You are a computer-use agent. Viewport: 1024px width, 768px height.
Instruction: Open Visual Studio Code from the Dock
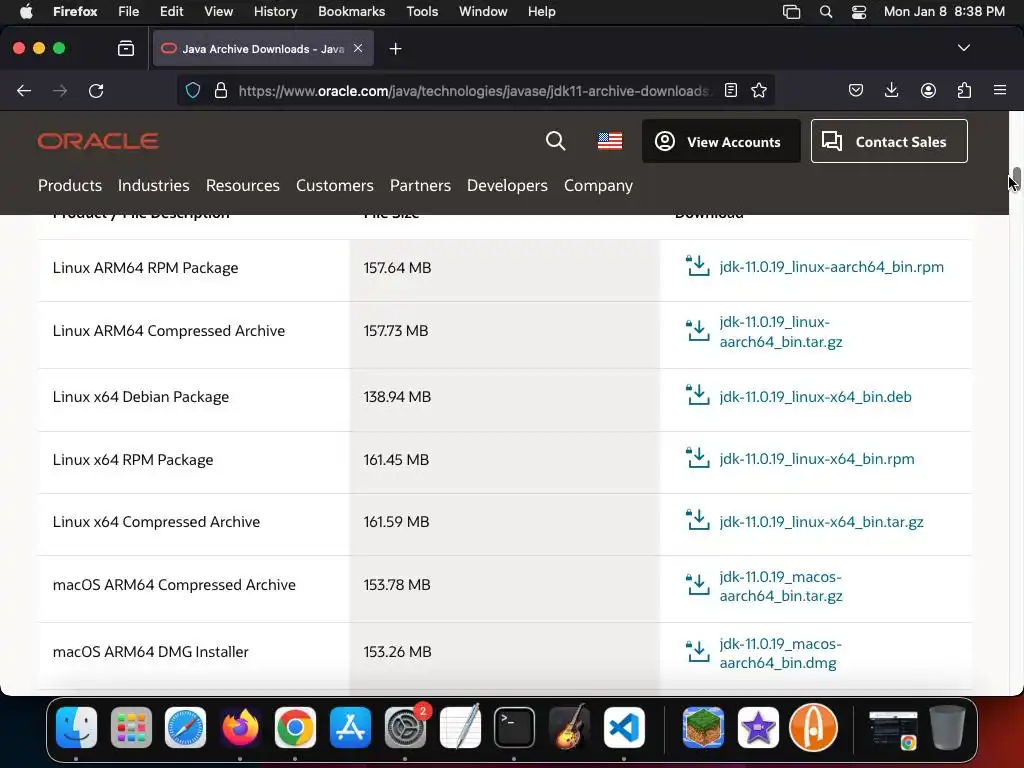point(624,727)
